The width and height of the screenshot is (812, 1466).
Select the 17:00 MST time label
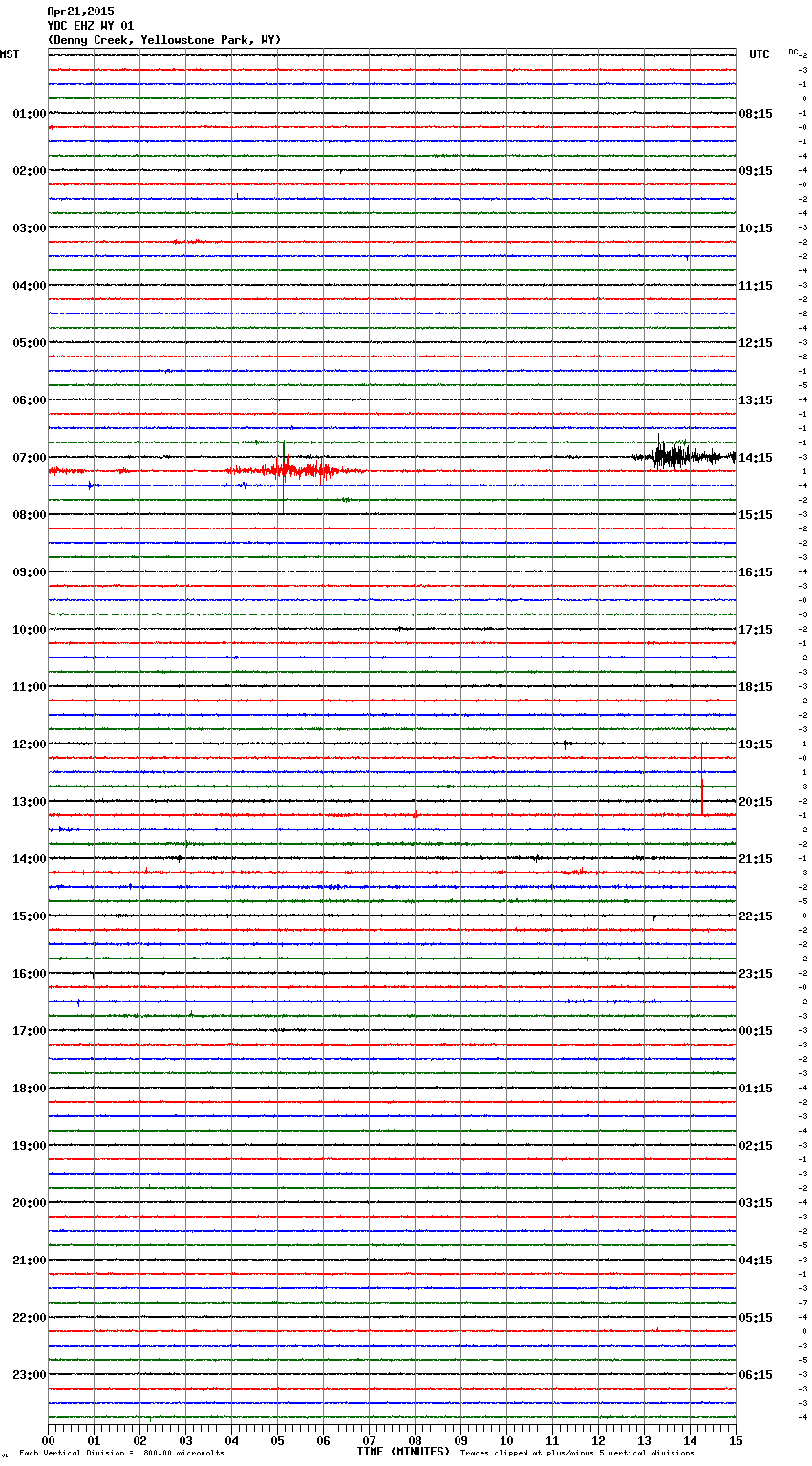tap(30, 1031)
